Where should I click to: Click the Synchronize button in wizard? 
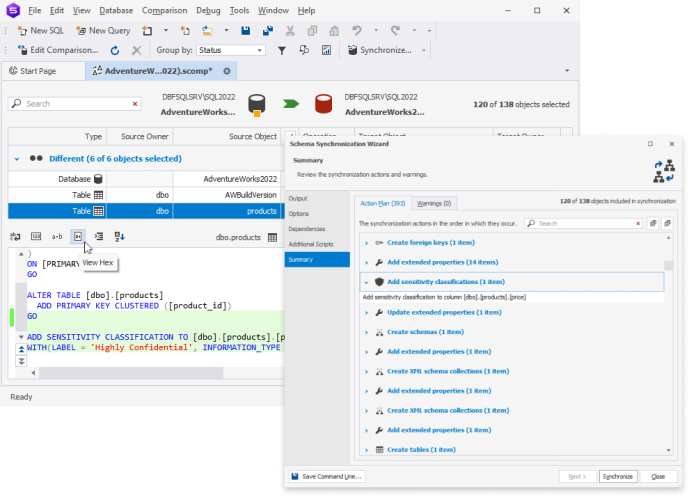click(617, 476)
